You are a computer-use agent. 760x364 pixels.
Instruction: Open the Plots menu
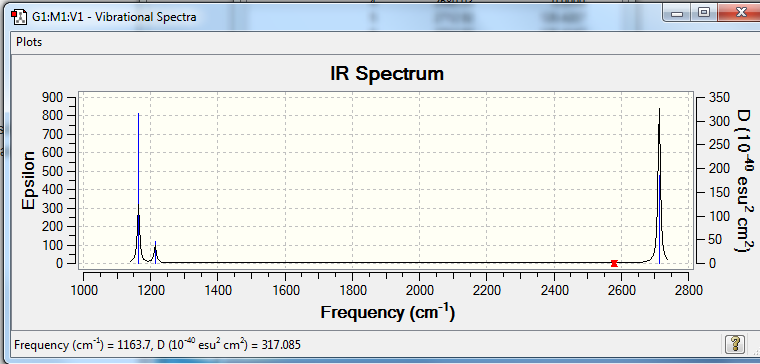[x=29, y=42]
